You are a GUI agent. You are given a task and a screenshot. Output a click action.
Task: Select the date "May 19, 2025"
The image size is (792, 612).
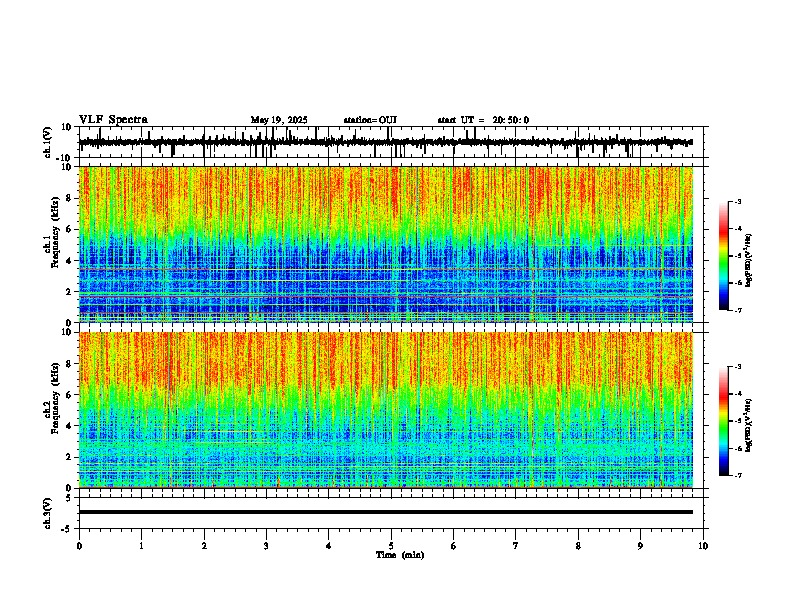click(x=279, y=120)
